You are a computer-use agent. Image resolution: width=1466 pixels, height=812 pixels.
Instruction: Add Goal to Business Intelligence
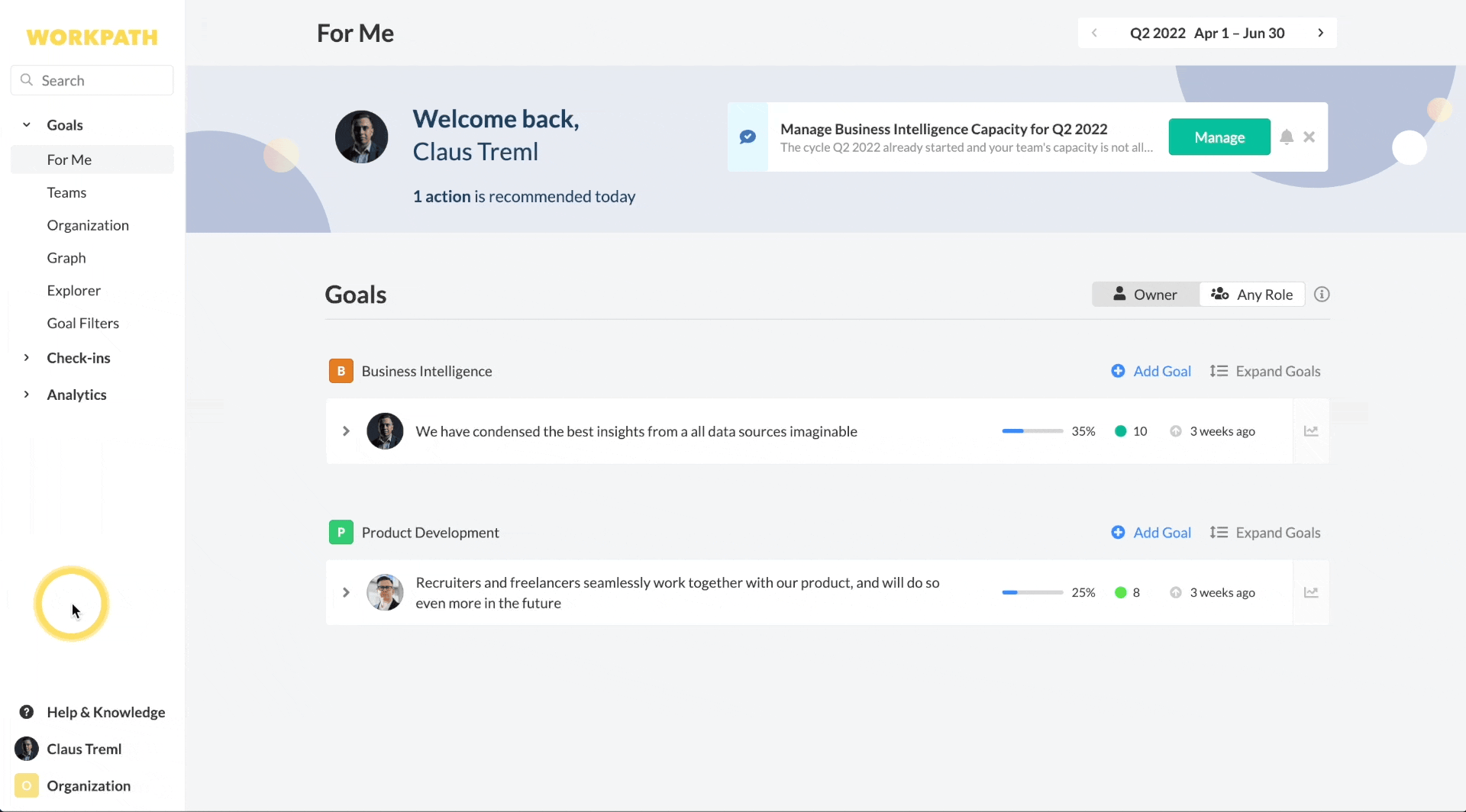pos(1151,371)
